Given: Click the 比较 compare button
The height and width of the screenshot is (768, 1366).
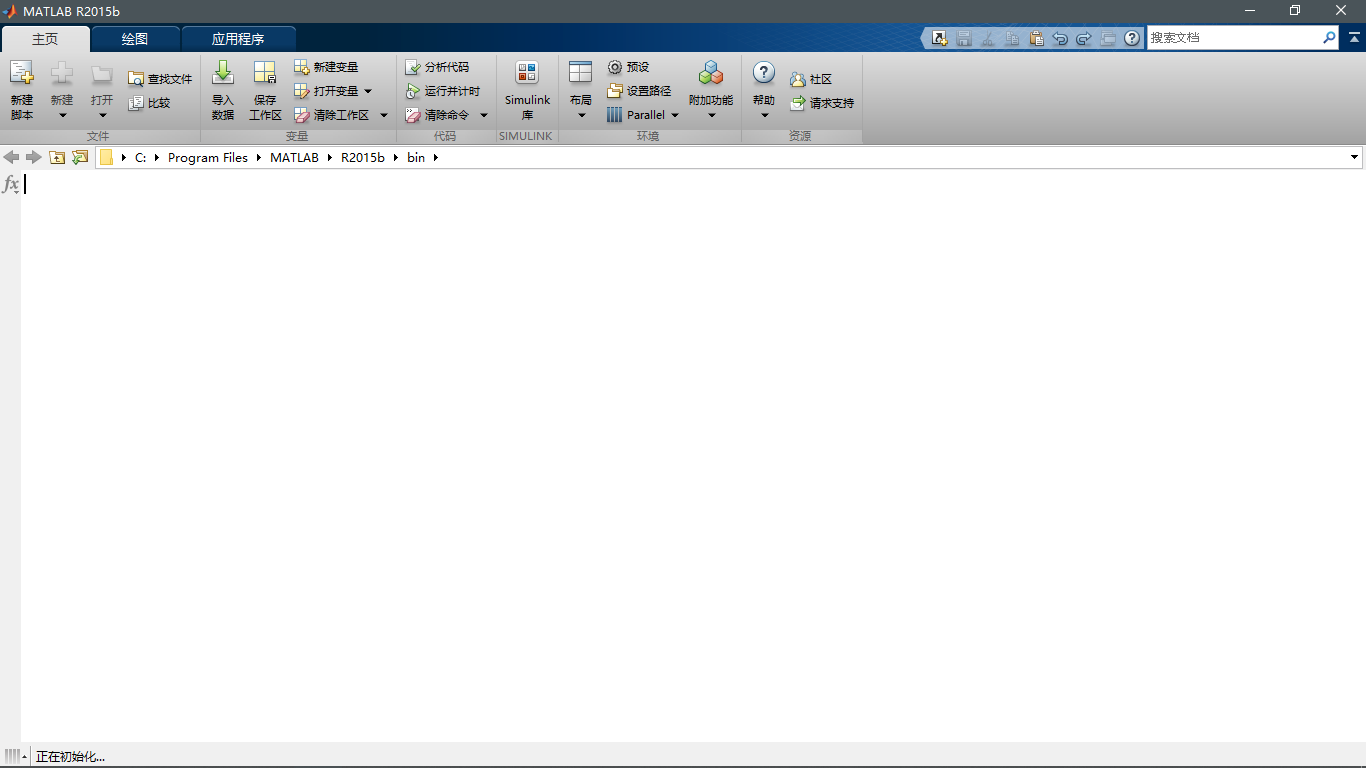Looking at the screenshot, I should pos(149,103).
